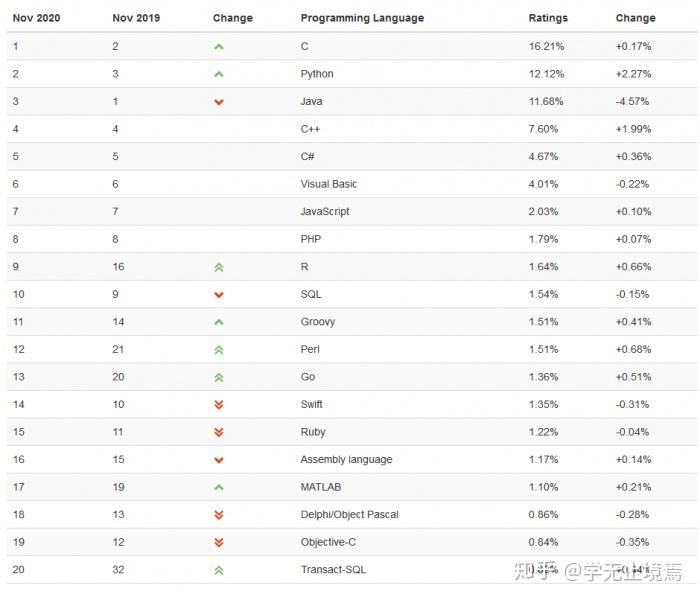The width and height of the screenshot is (700, 600).
Task: Click the Nov 2020 column header
Action: (36, 18)
